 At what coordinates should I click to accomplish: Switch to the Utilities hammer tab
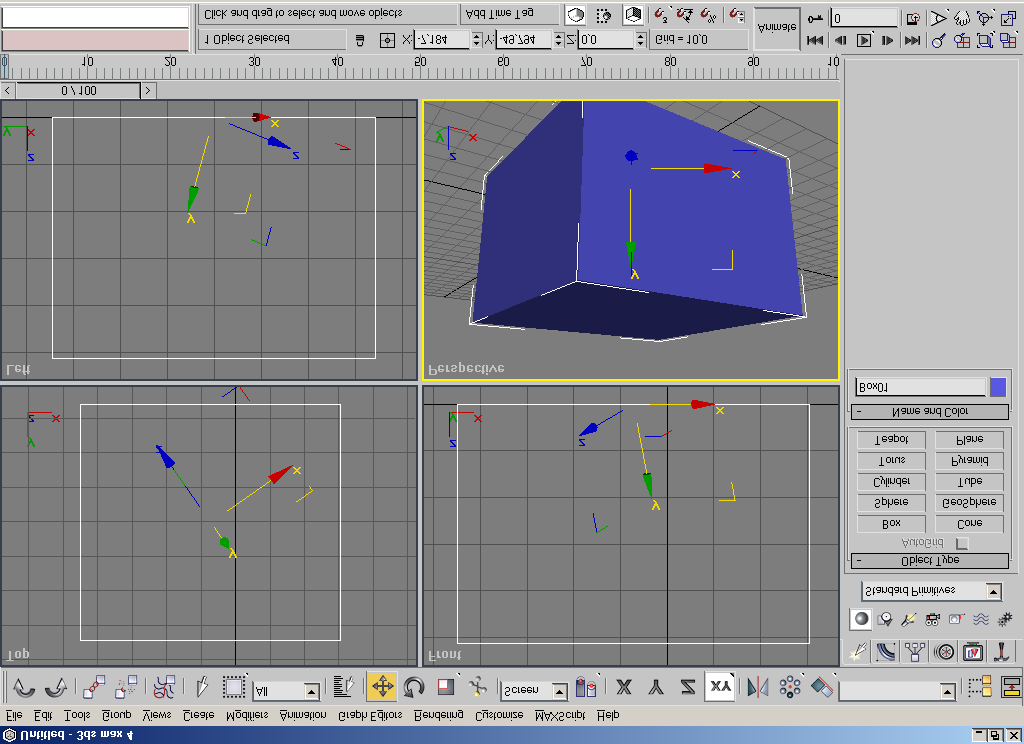point(1000,651)
